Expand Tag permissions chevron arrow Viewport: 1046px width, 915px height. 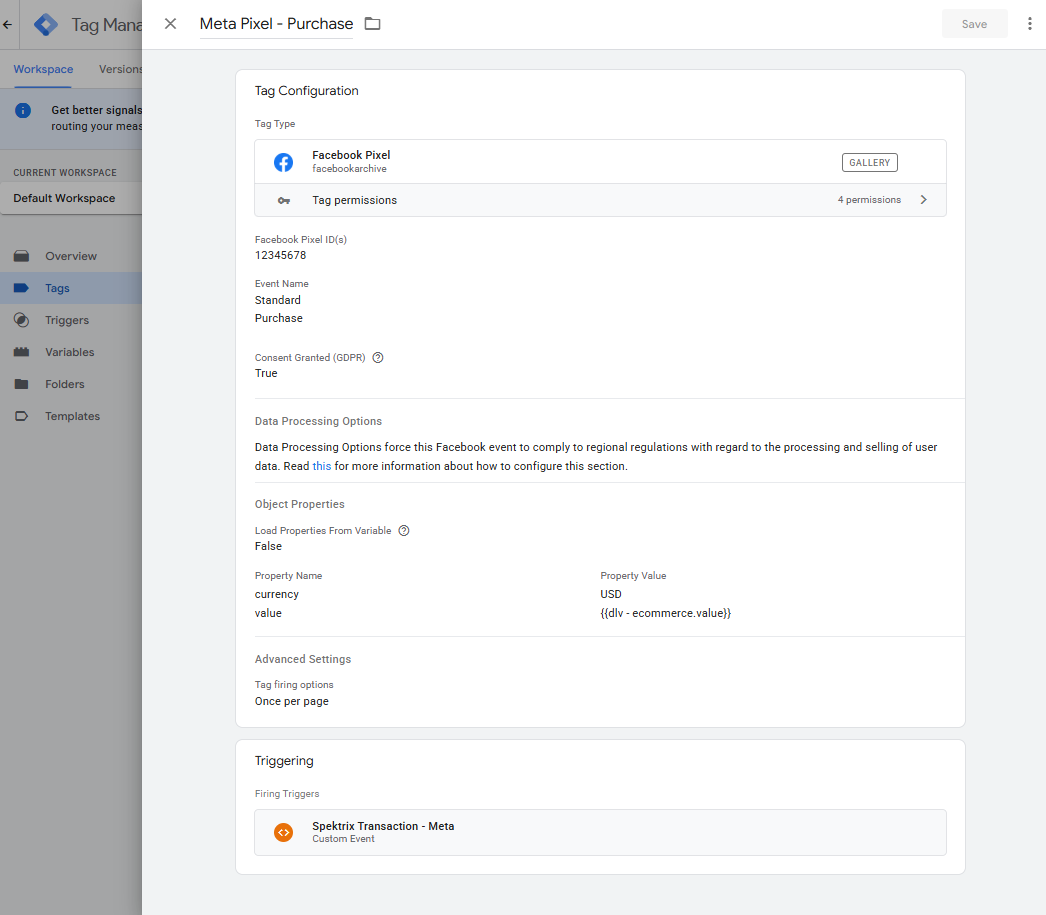tap(923, 200)
